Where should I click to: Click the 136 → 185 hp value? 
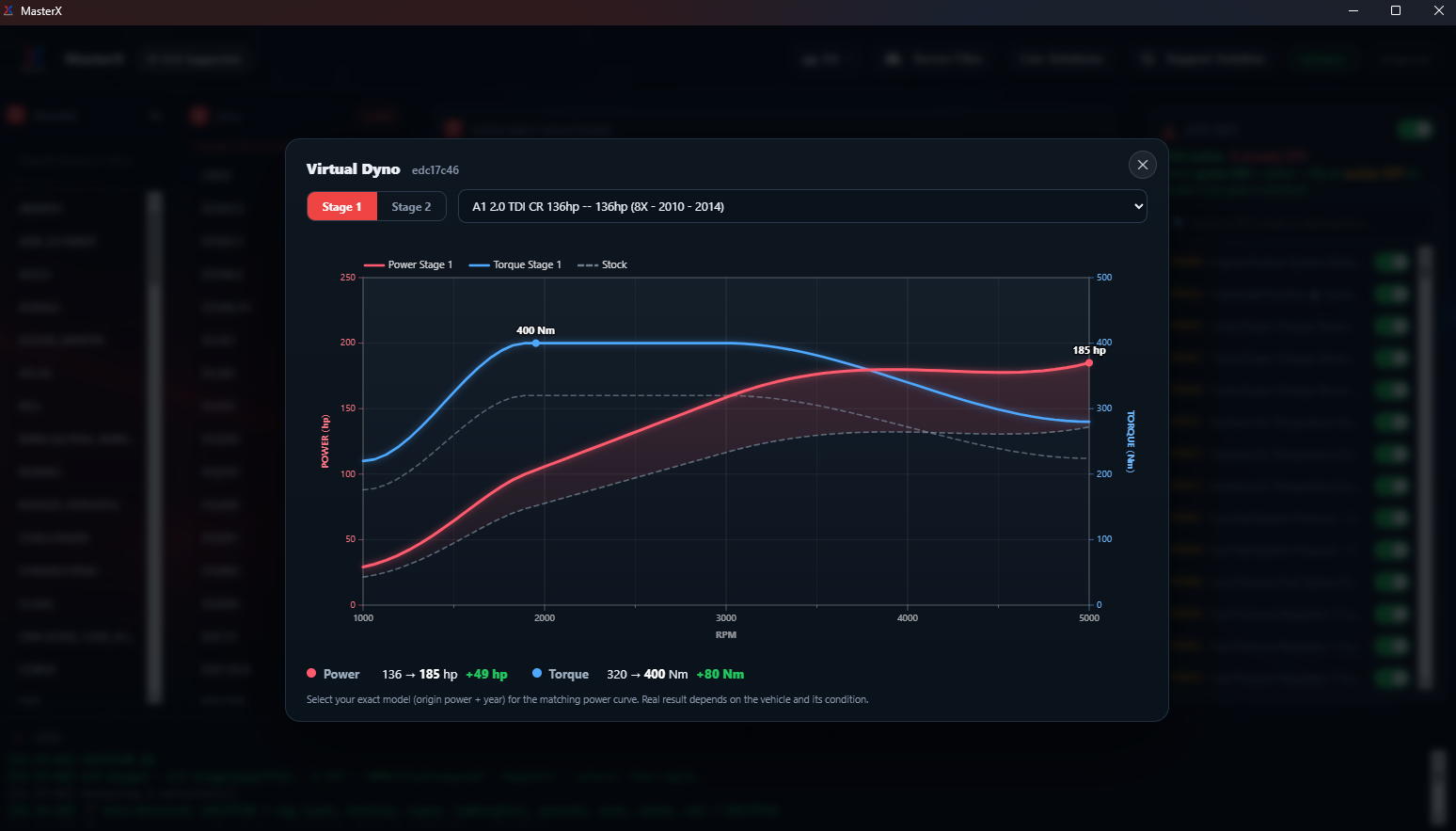(419, 674)
